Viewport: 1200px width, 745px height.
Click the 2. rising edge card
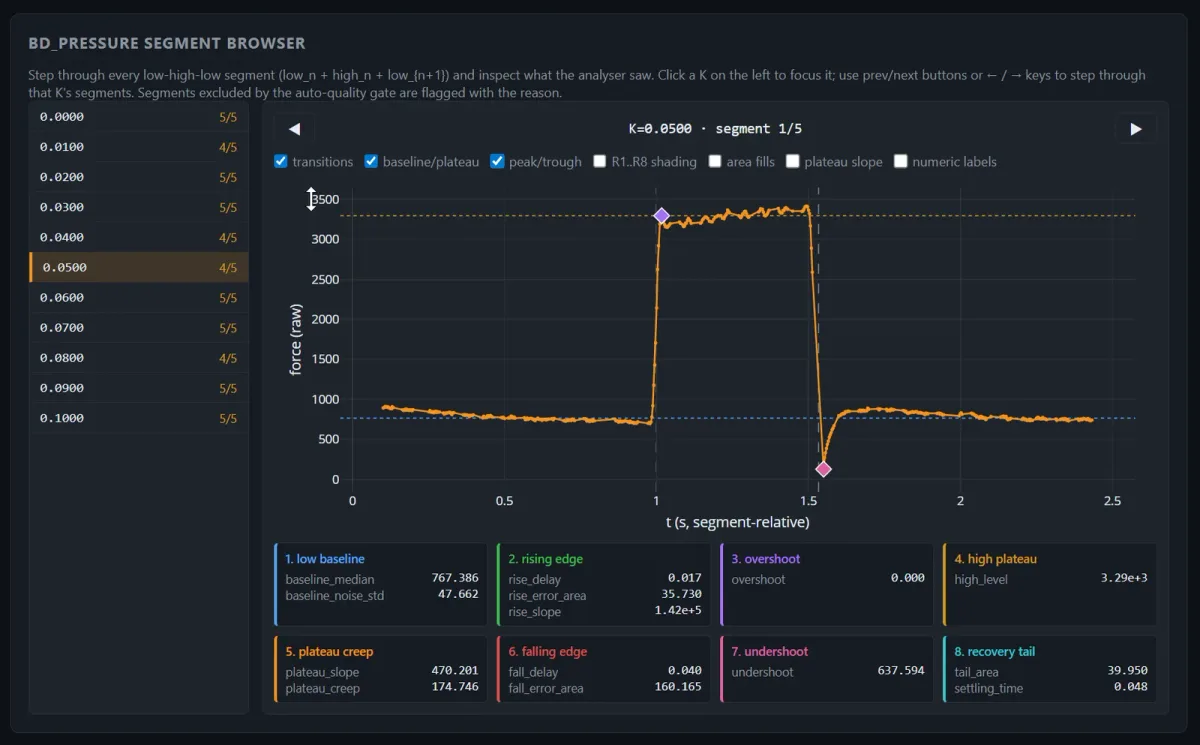point(604,585)
